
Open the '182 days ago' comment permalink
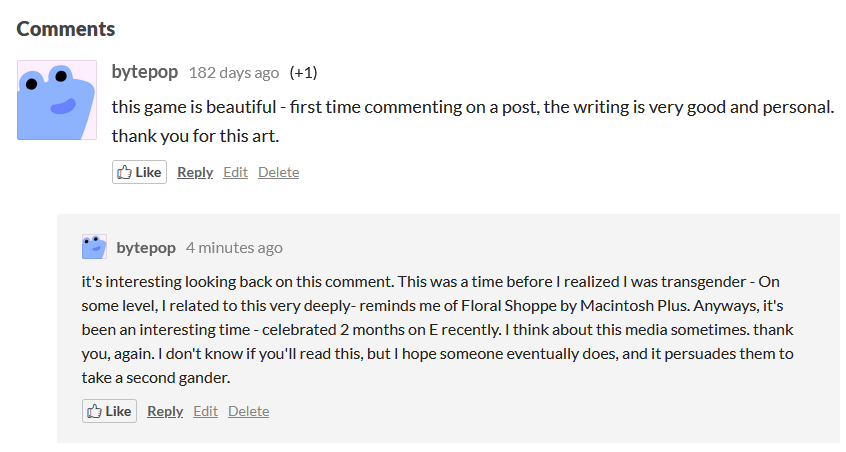click(x=234, y=72)
